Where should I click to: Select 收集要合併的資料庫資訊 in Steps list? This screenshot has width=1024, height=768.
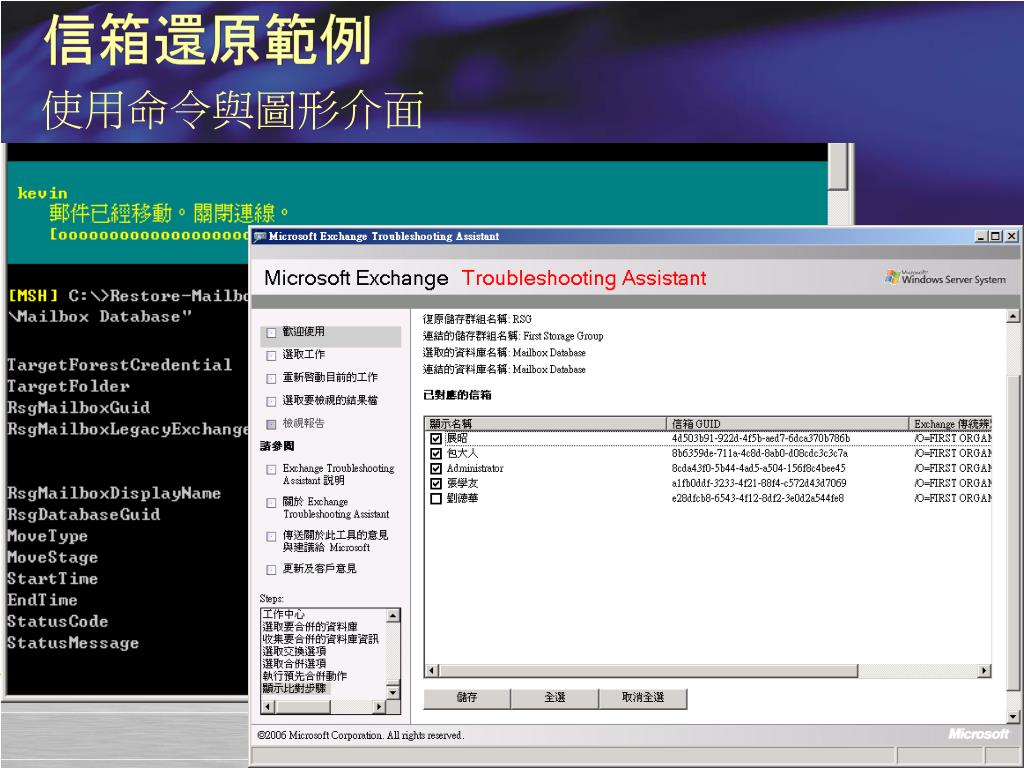(321, 639)
